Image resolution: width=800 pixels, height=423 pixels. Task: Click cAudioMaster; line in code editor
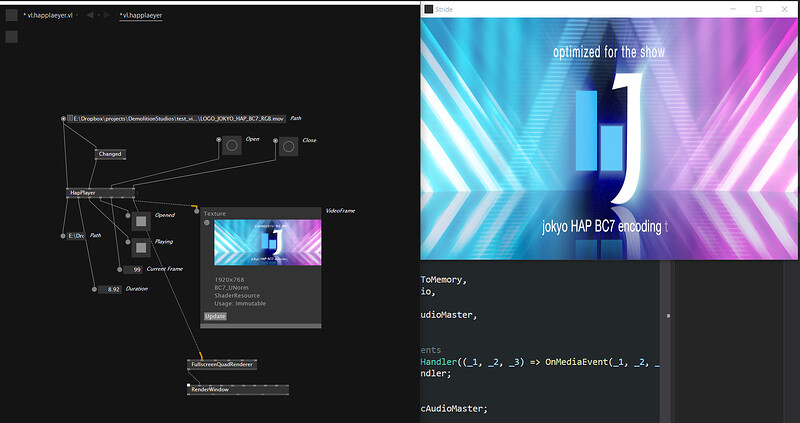[454, 409]
